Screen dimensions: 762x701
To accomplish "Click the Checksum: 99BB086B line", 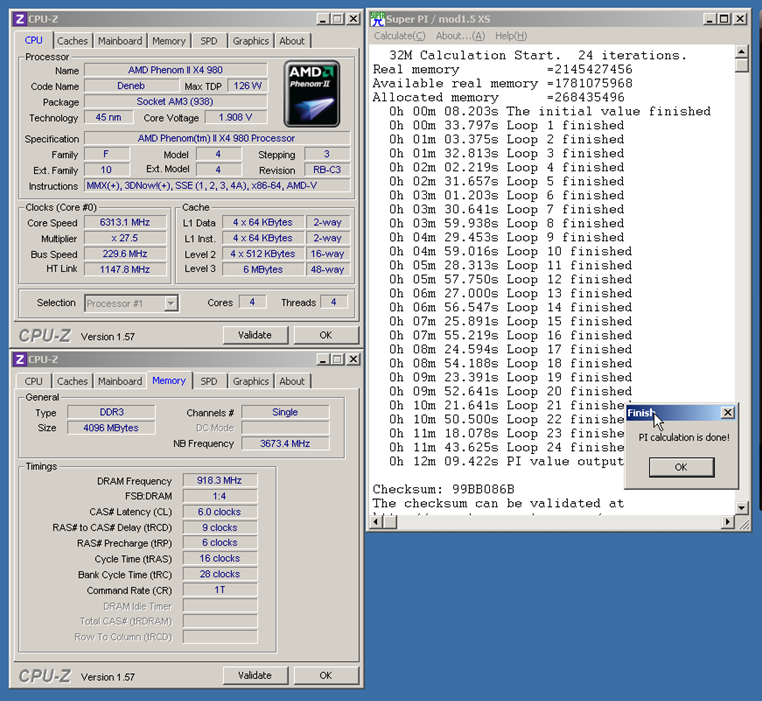I will click(x=443, y=489).
